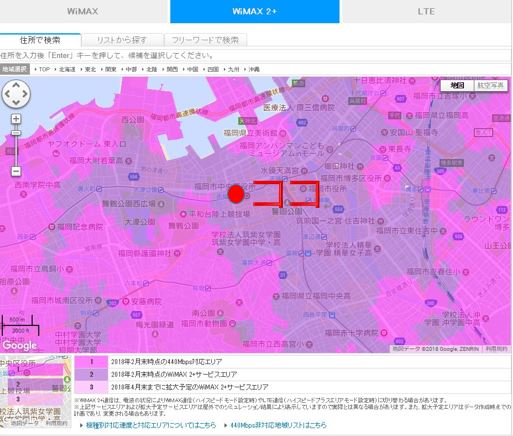Click the 福岡市博多区役所 marker icon
Image resolution: width=513 pixels, height=436 pixels.
point(387,178)
